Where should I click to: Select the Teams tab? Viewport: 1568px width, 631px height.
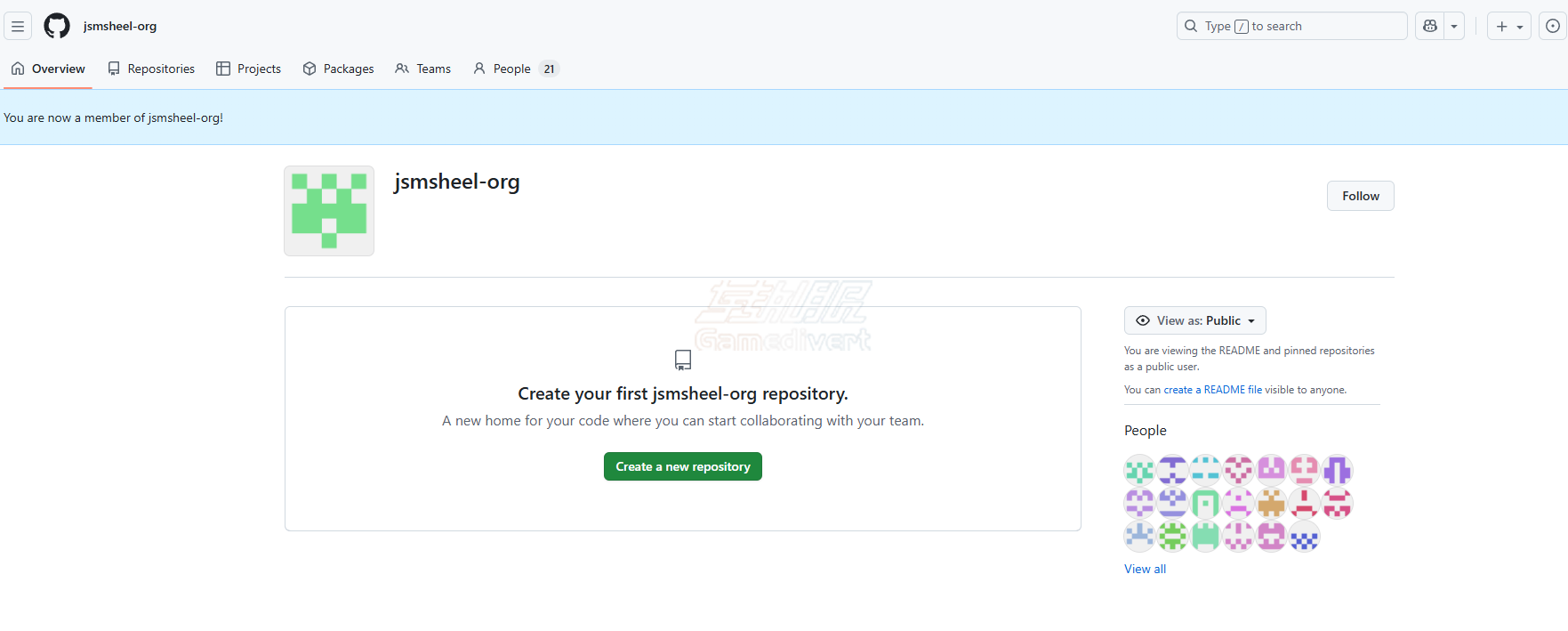point(423,69)
